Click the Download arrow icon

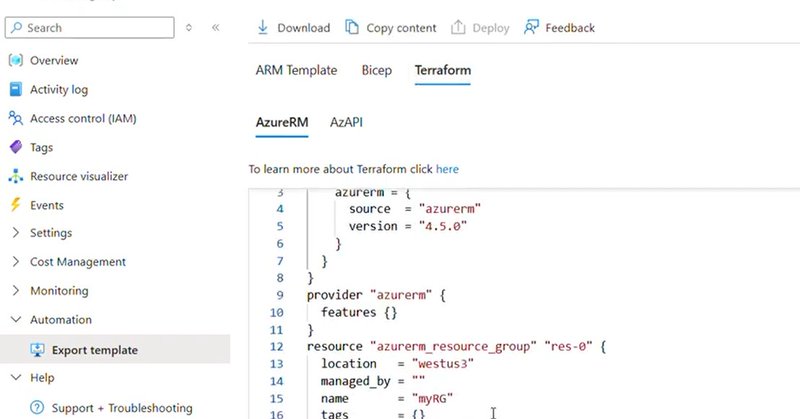[263, 28]
